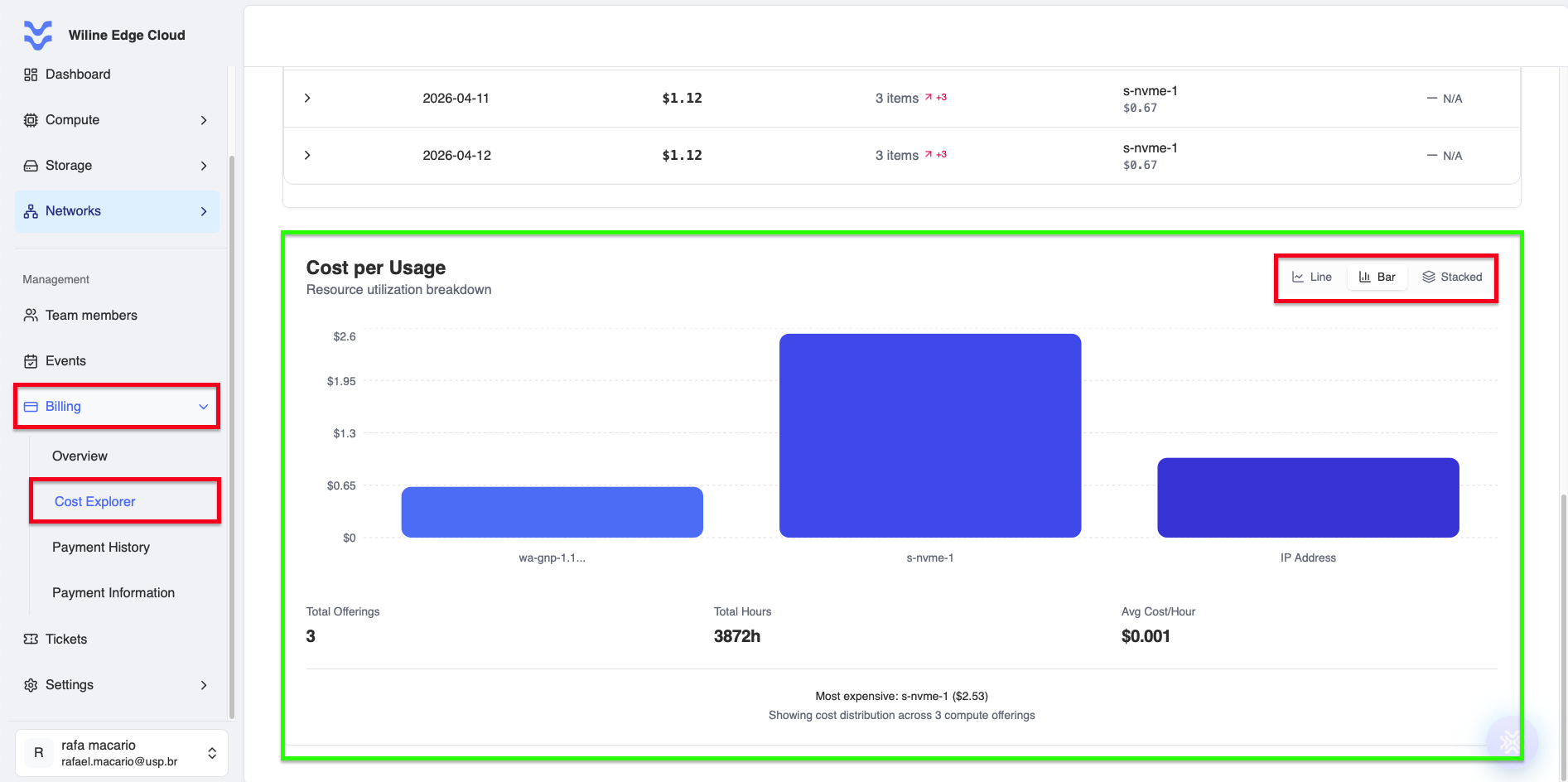Expand the Compute submenu chevron
Viewport: 1568px width, 782px height.
point(204,120)
